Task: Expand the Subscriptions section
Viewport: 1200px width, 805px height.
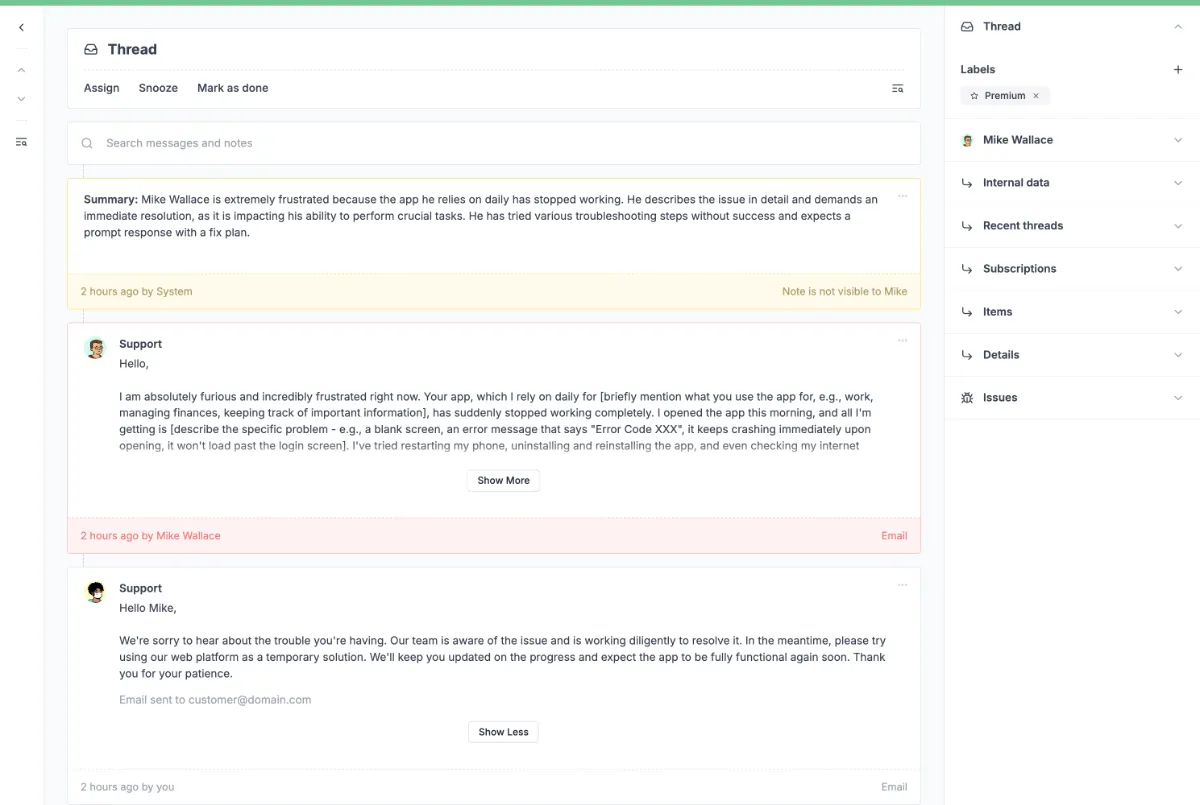Action: (1178, 268)
